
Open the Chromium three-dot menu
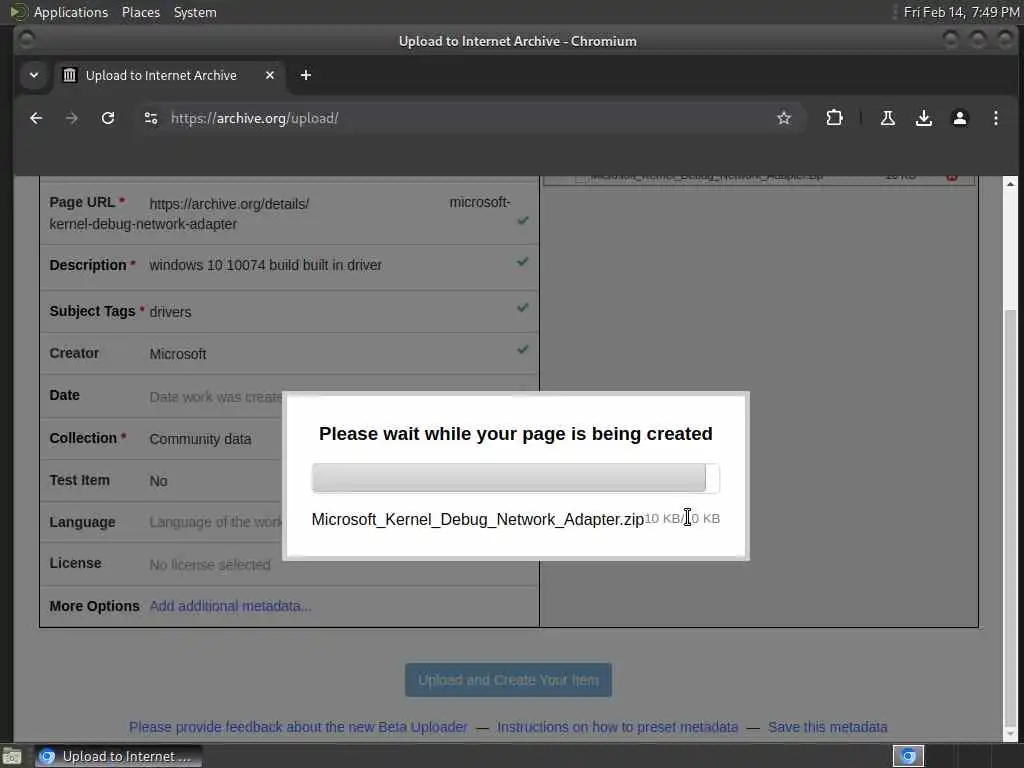[x=995, y=118]
